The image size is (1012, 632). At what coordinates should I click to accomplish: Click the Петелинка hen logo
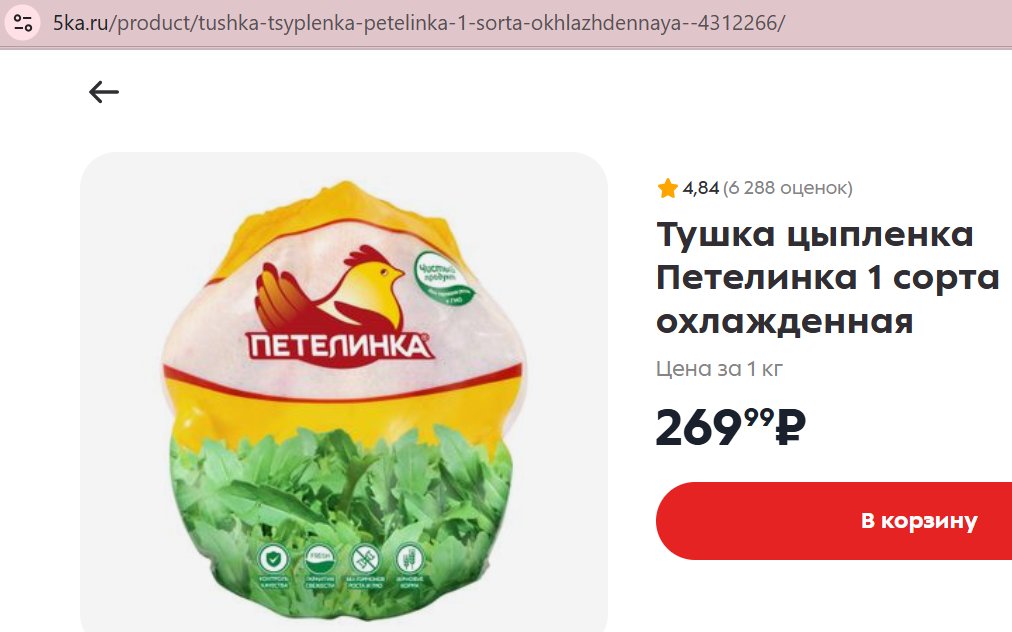coord(329,289)
